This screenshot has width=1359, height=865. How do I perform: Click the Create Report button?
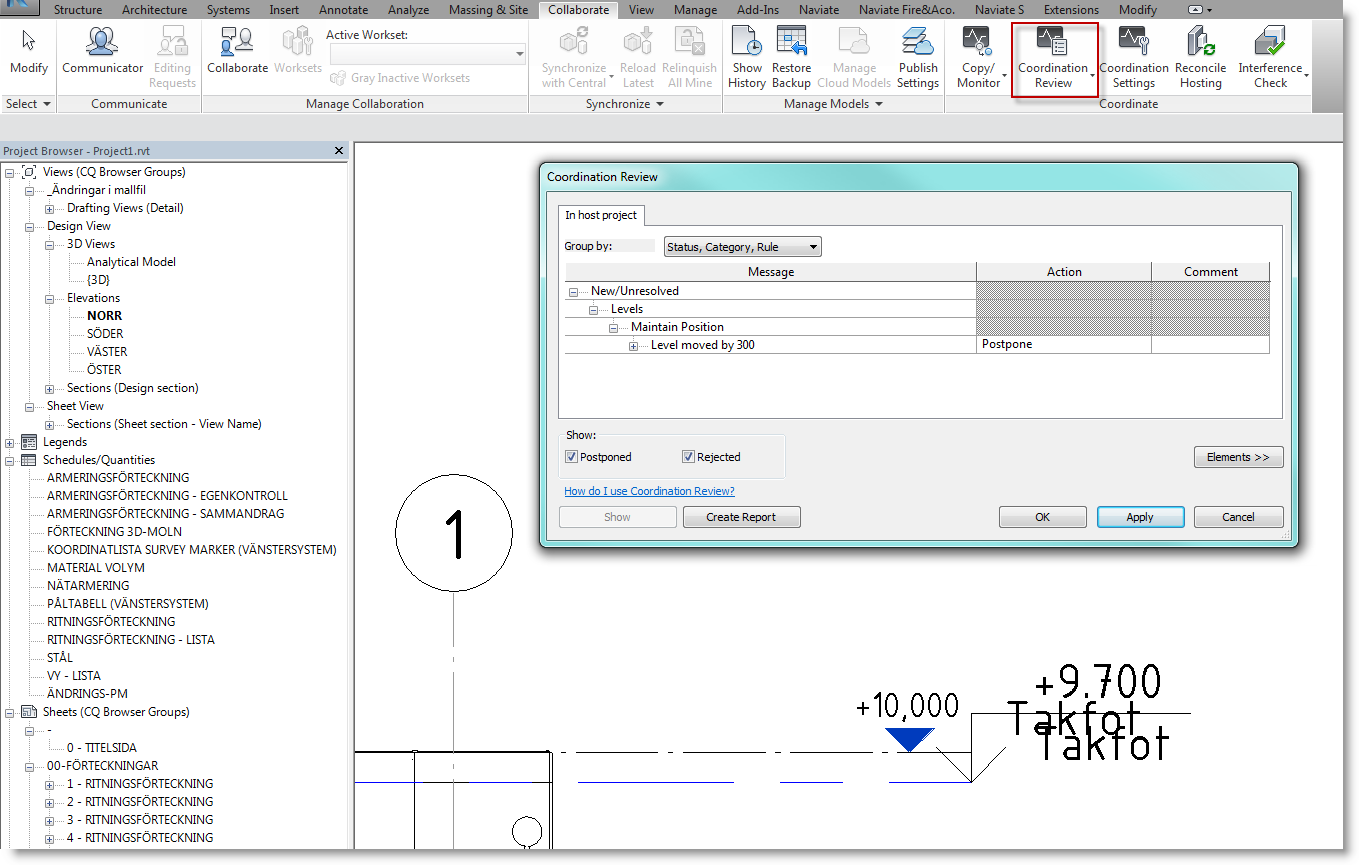tap(741, 517)
